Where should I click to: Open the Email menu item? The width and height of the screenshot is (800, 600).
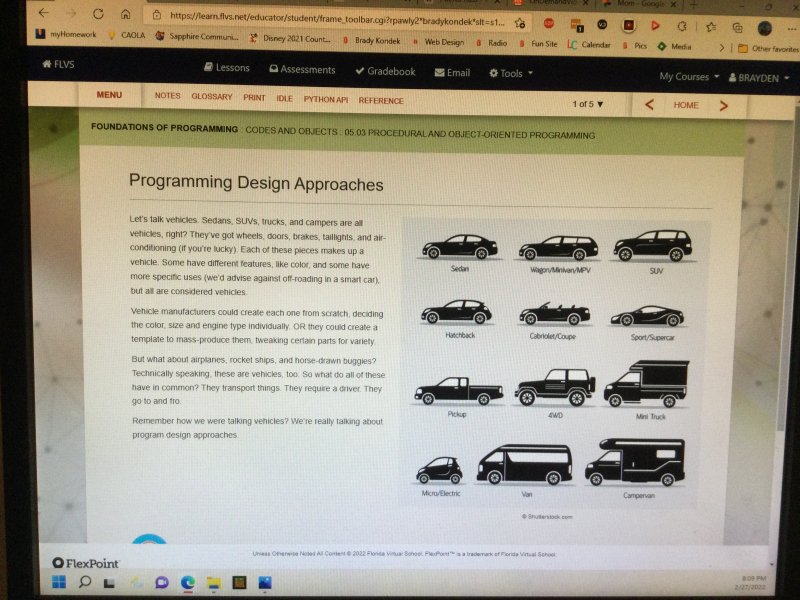click(452, 73)
